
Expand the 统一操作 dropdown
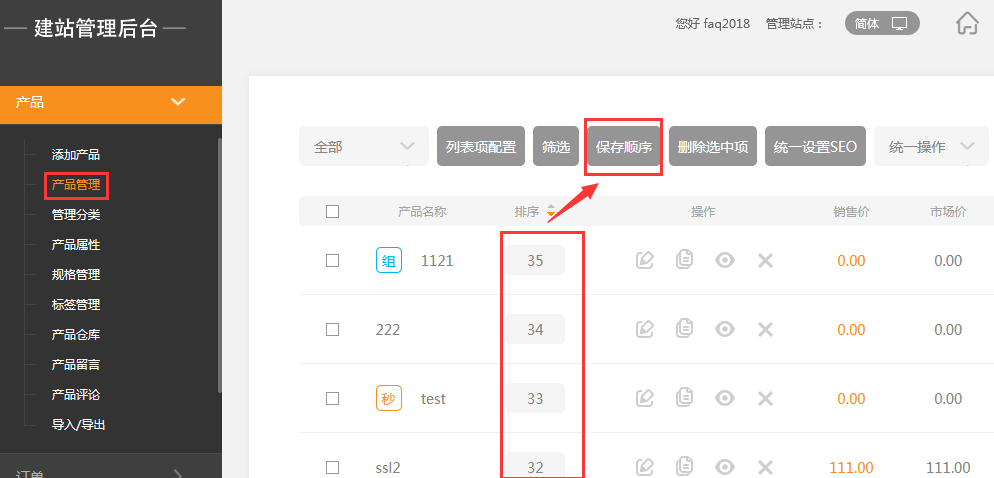pos(930,146)
